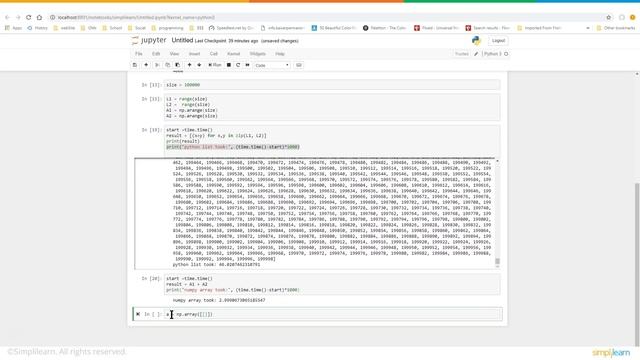Open the programming bookmarks folder
Image resolution: width=640 pixels, height=360 pixels.
(167, 28)
